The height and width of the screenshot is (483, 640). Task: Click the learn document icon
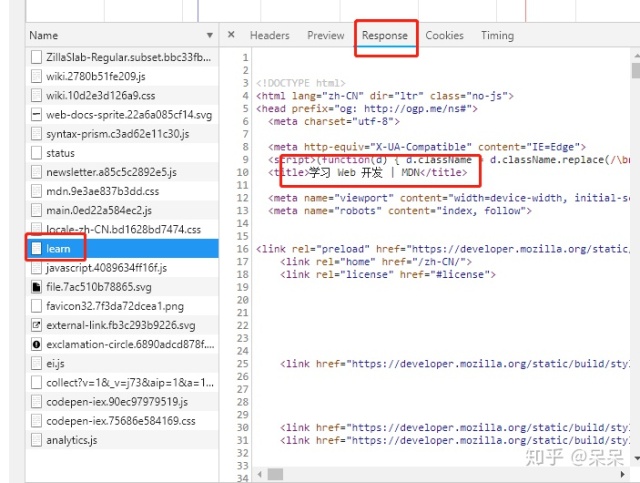tap(36, 248)
